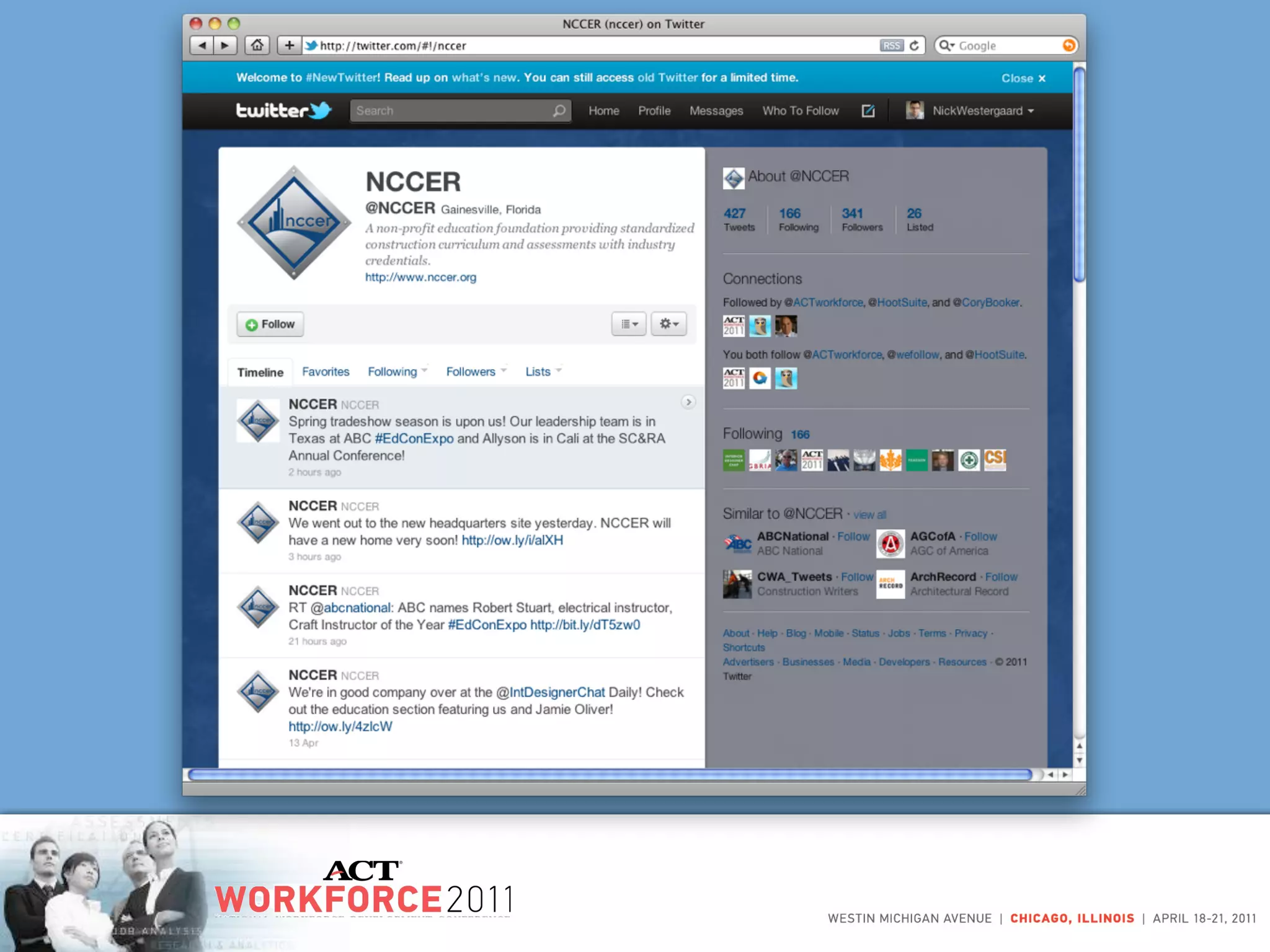This screenshot has height=952, width=1270.
Task: Click the Twitter logo in the top bar
Action: [x=283, y=110]
